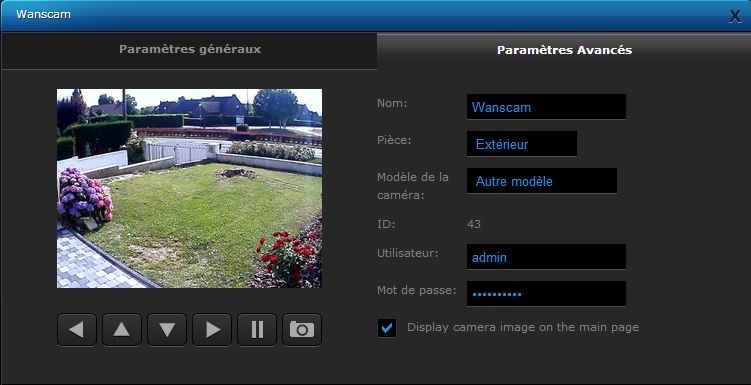The image size is (751, 385).
Task: Select the Paramètres Avancés tab
Action: coord(564,50)
